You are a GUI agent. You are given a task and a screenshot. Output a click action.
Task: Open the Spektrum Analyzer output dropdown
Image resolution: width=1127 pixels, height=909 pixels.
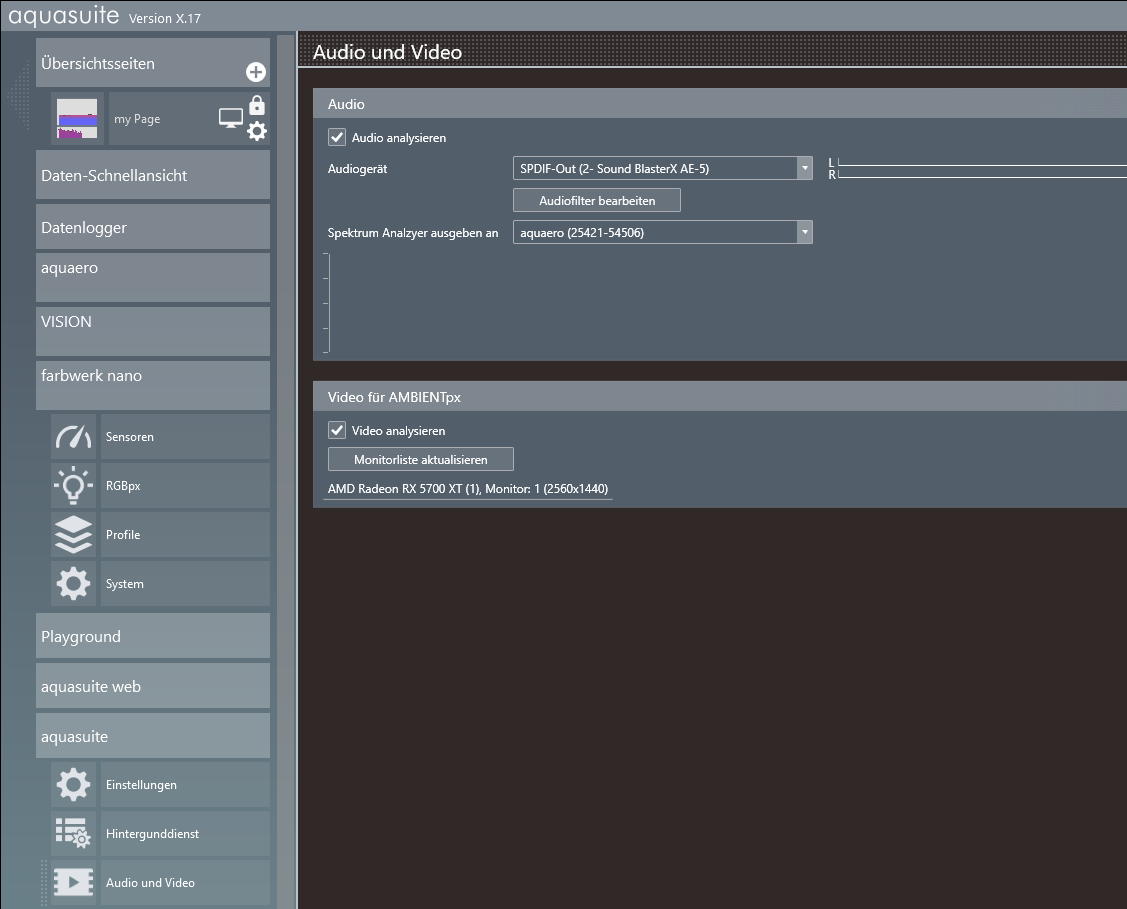tap(805, 232)
